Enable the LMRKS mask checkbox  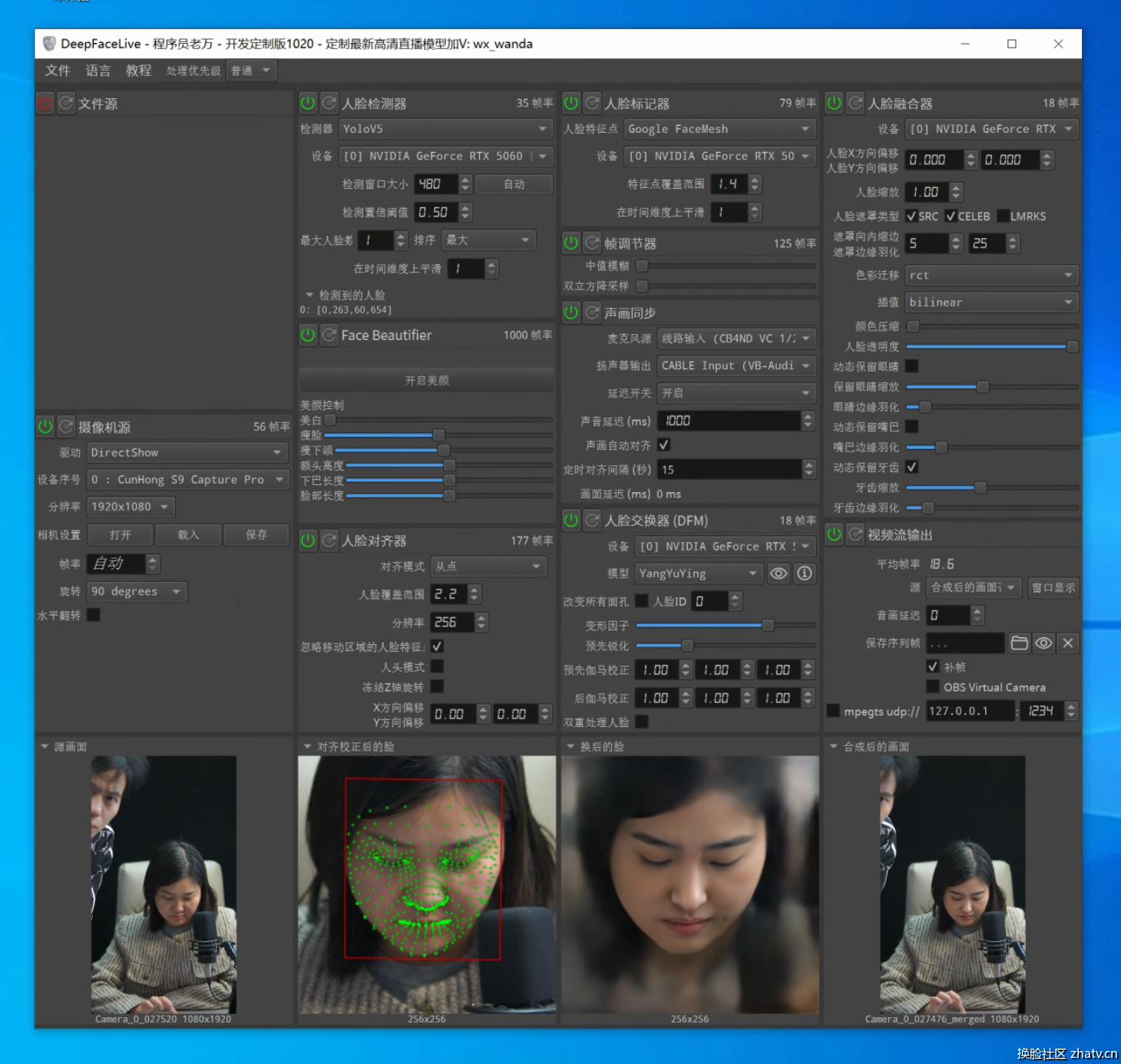(1003, 216)
